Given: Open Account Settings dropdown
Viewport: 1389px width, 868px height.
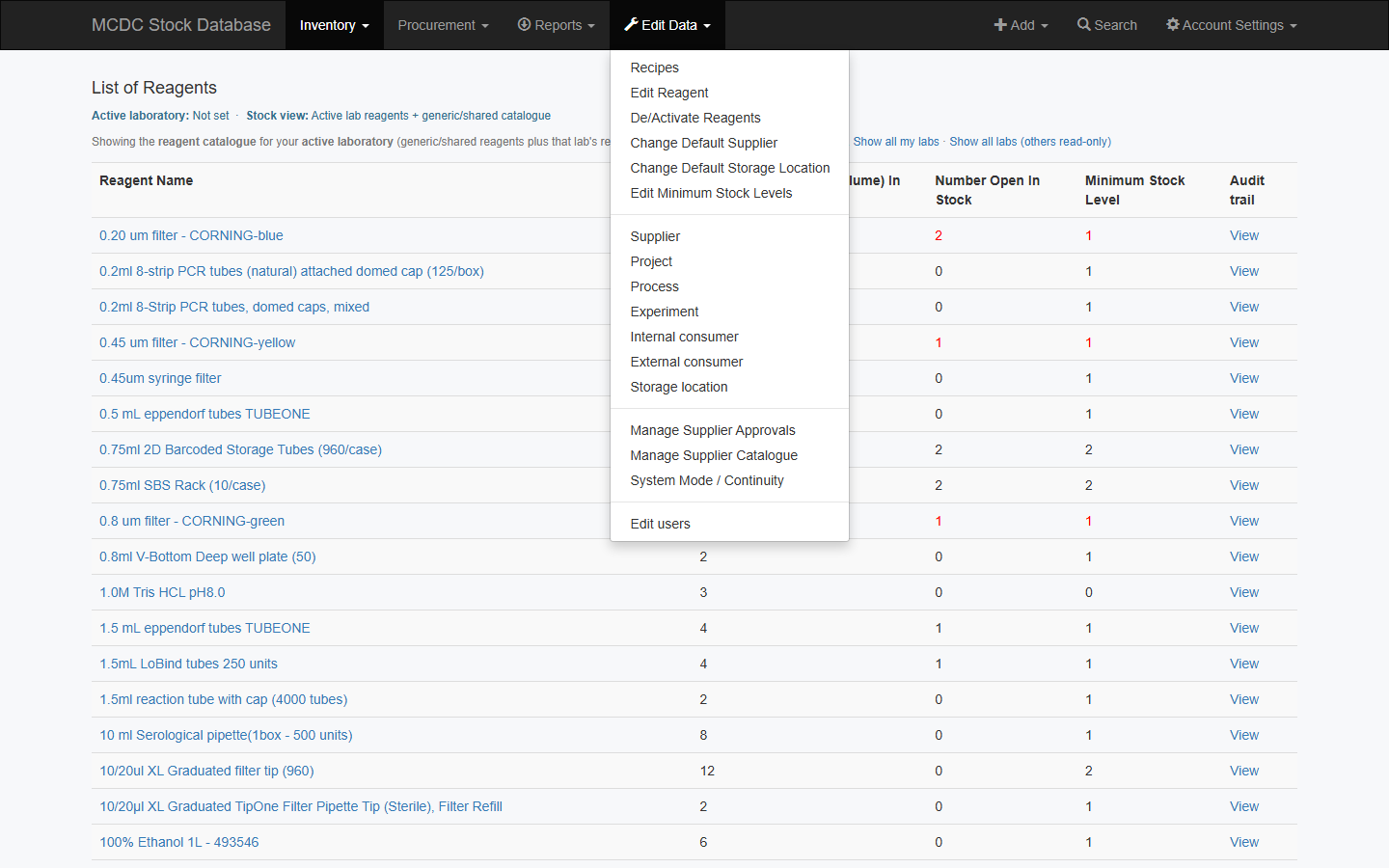Looking at the screenshot, I should coord(1232,25).
